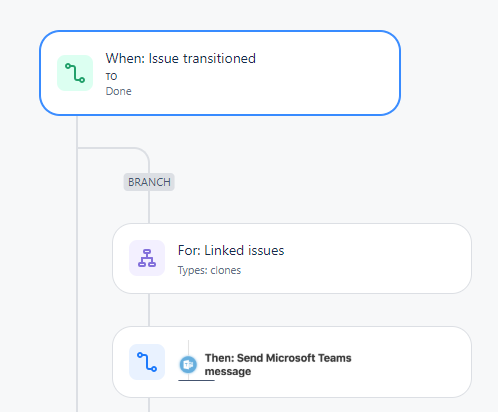The width and height of the screenshot is (498, 413).
Task: Click the 'TO' label in trigger card
Action: click(x=111, y=77)
